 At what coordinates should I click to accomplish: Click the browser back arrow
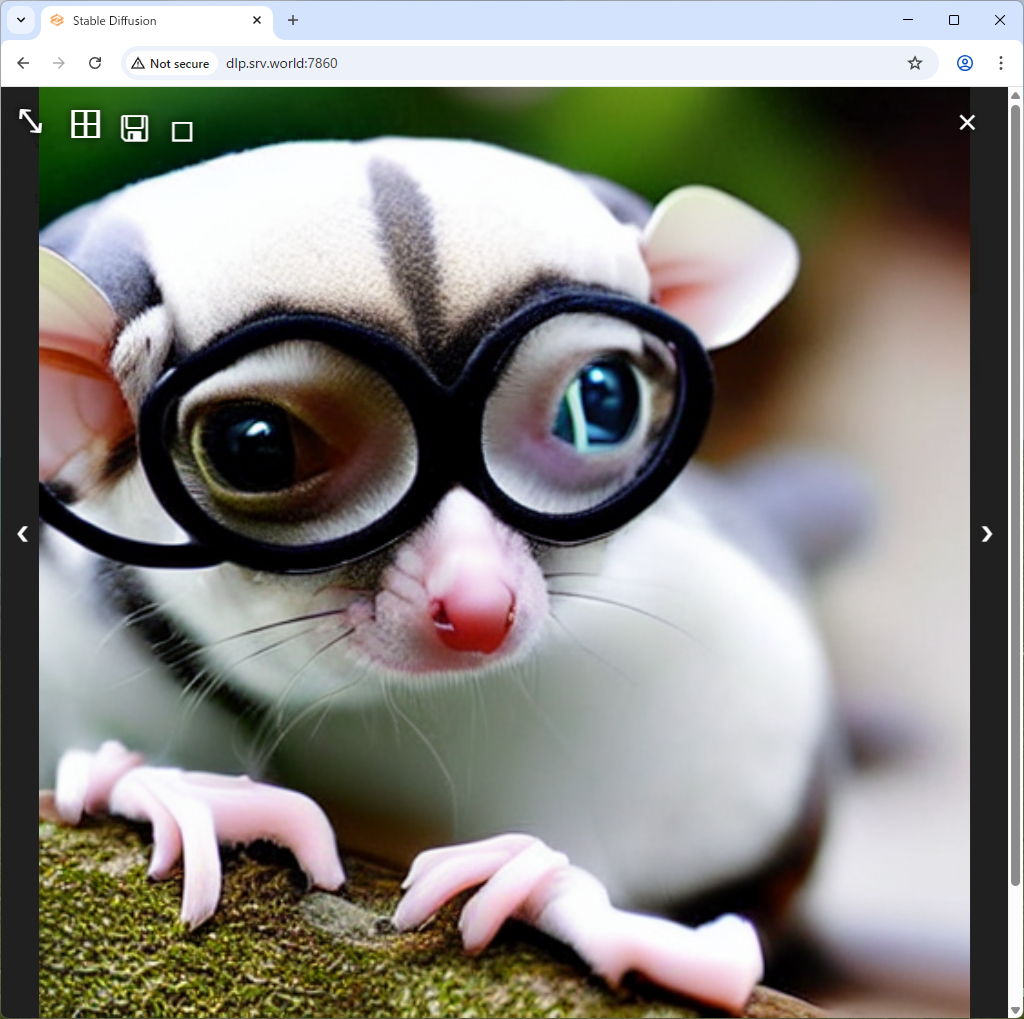[23, 63]
